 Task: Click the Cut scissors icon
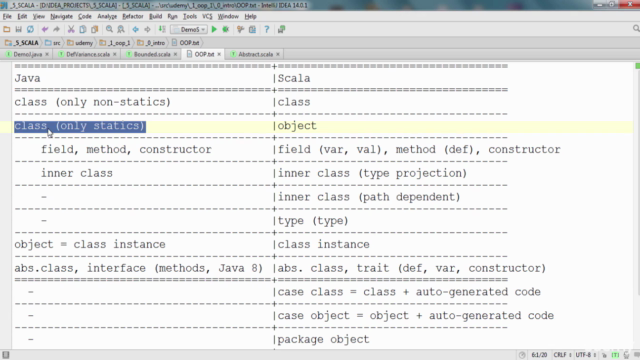[71, 29]
